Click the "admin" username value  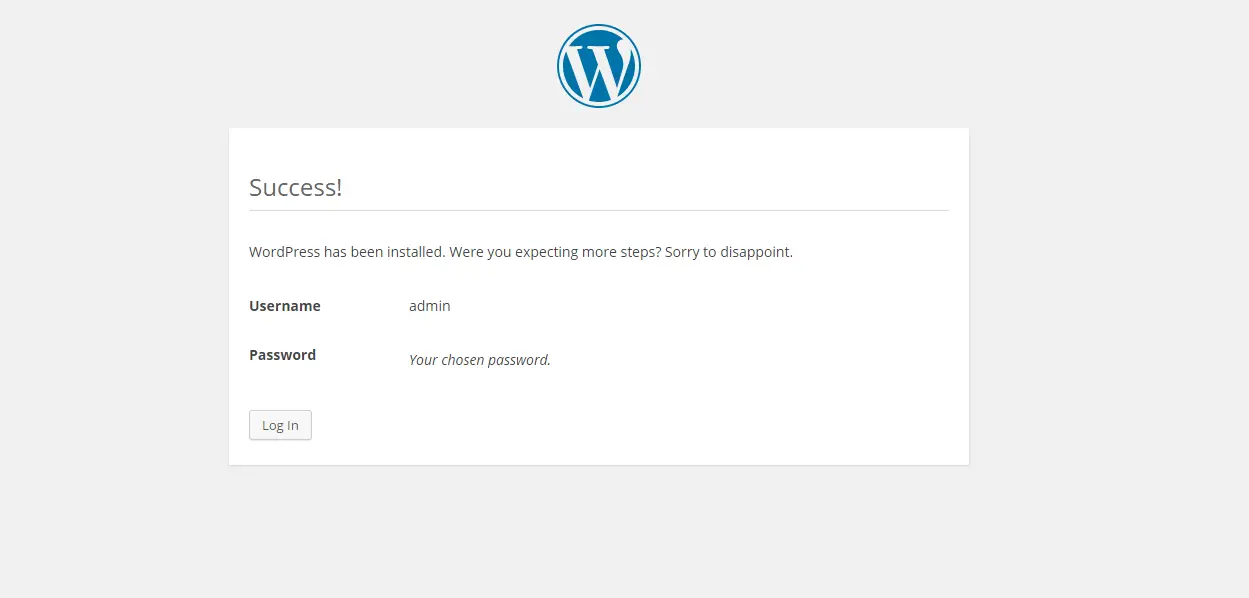point(430,306)
